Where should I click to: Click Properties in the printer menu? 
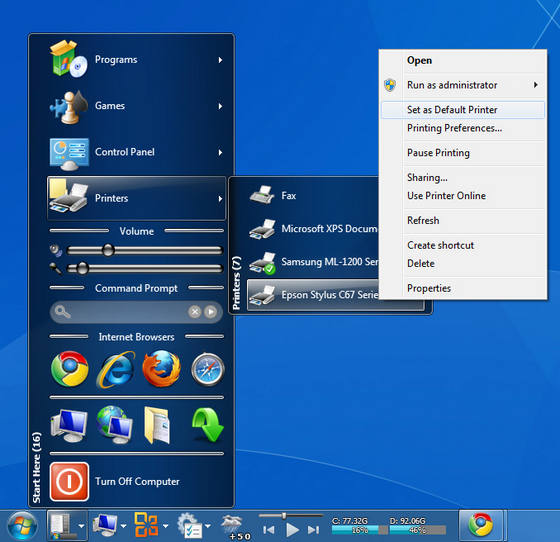click(x=429, y=288)
